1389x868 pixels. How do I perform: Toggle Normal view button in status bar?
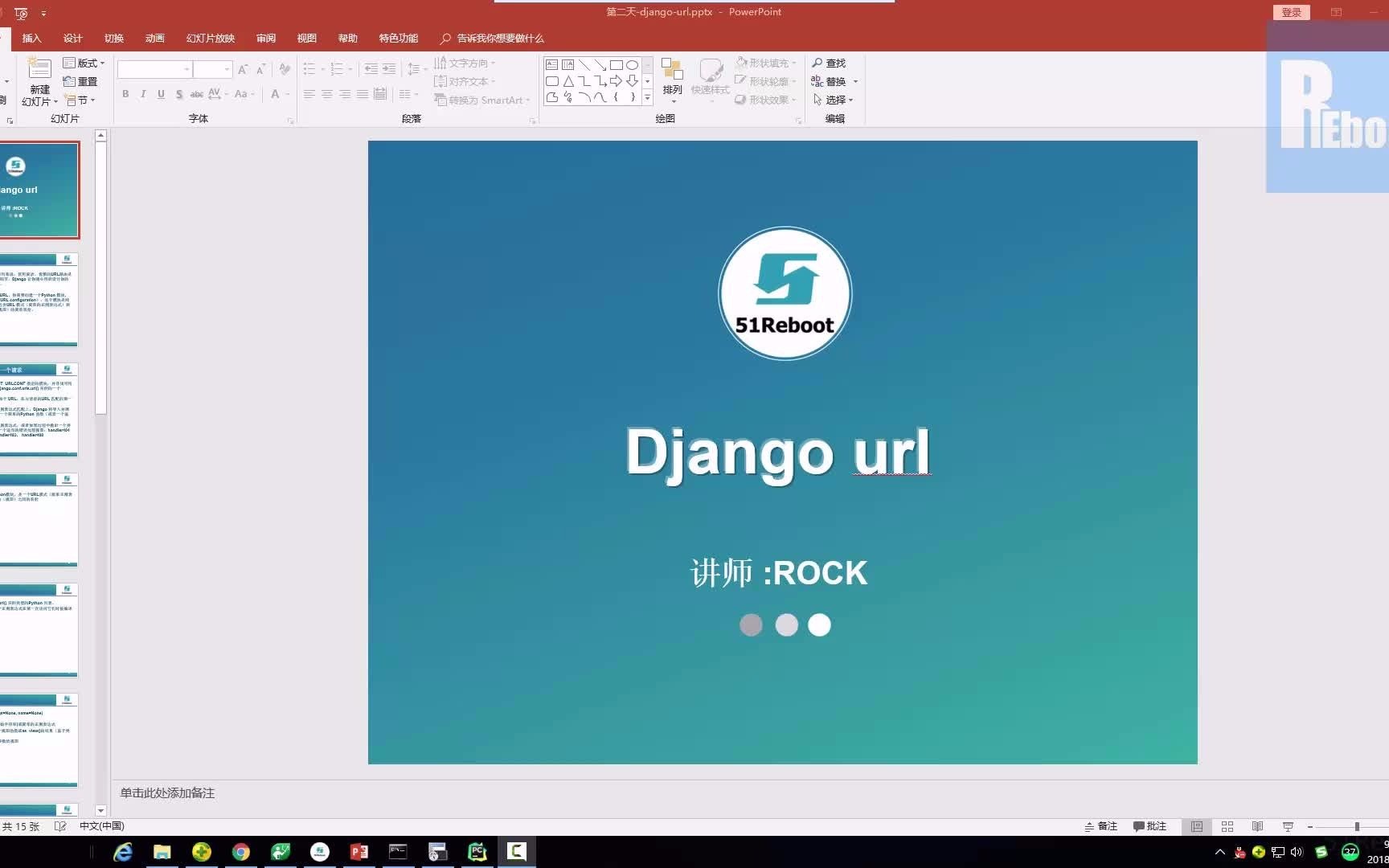click(x=1197, y=826)
